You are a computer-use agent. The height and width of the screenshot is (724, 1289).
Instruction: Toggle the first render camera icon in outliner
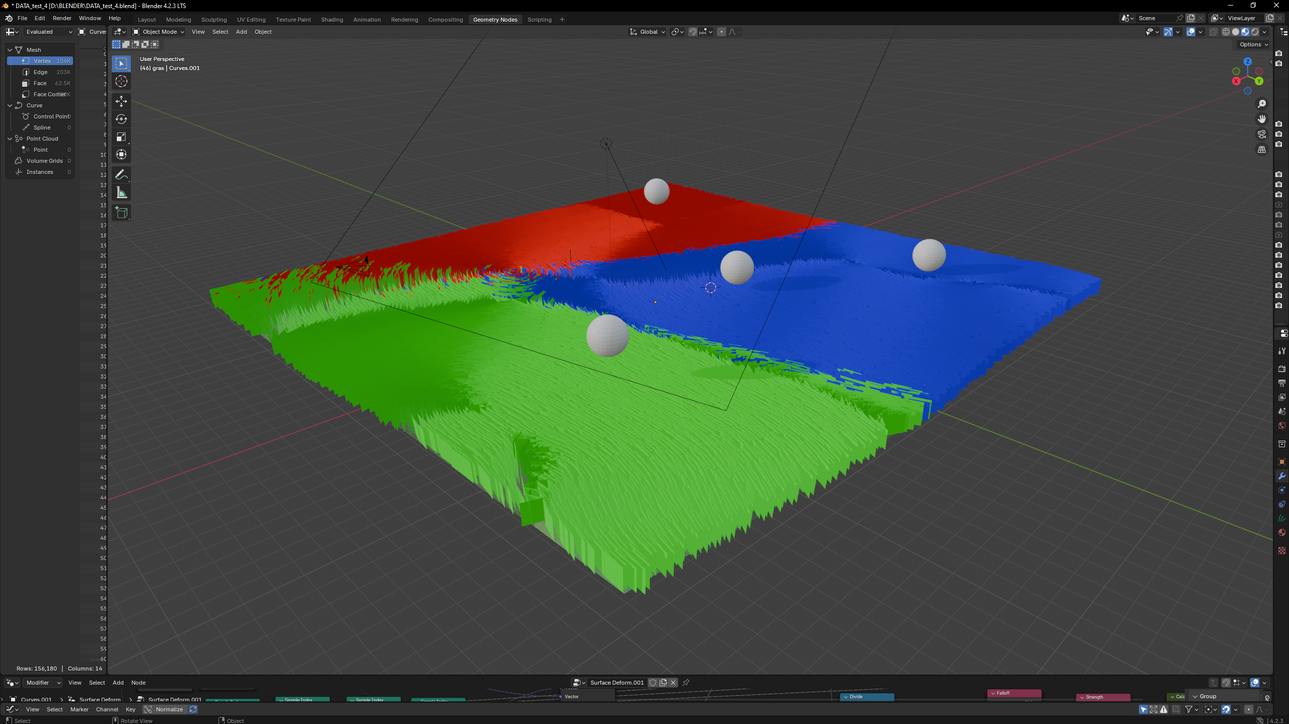(x=1279, y=54)
